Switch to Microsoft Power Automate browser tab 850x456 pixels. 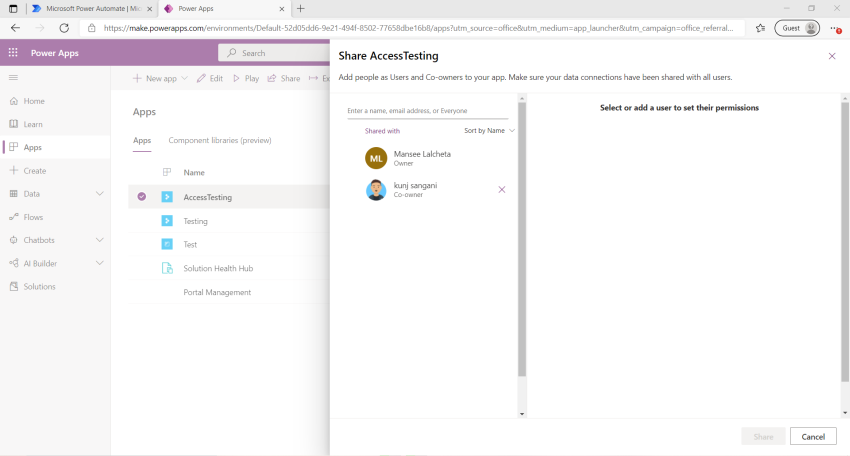tap(92, 9)
